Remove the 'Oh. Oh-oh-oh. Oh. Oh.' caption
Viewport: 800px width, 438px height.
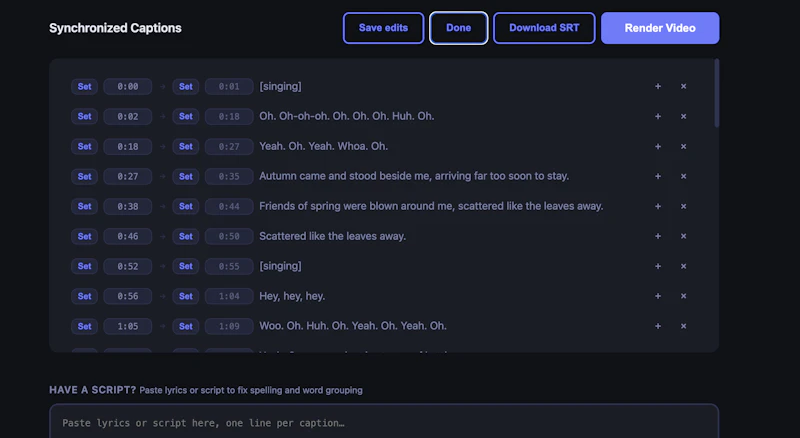(683, 116)
